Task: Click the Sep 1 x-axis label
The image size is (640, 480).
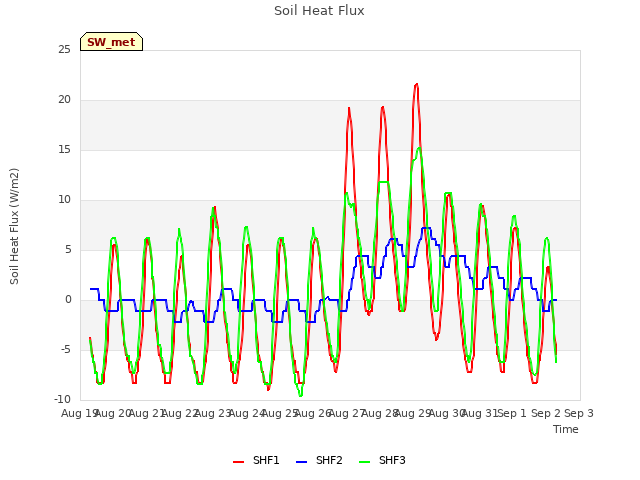Action: coord(512,413)
